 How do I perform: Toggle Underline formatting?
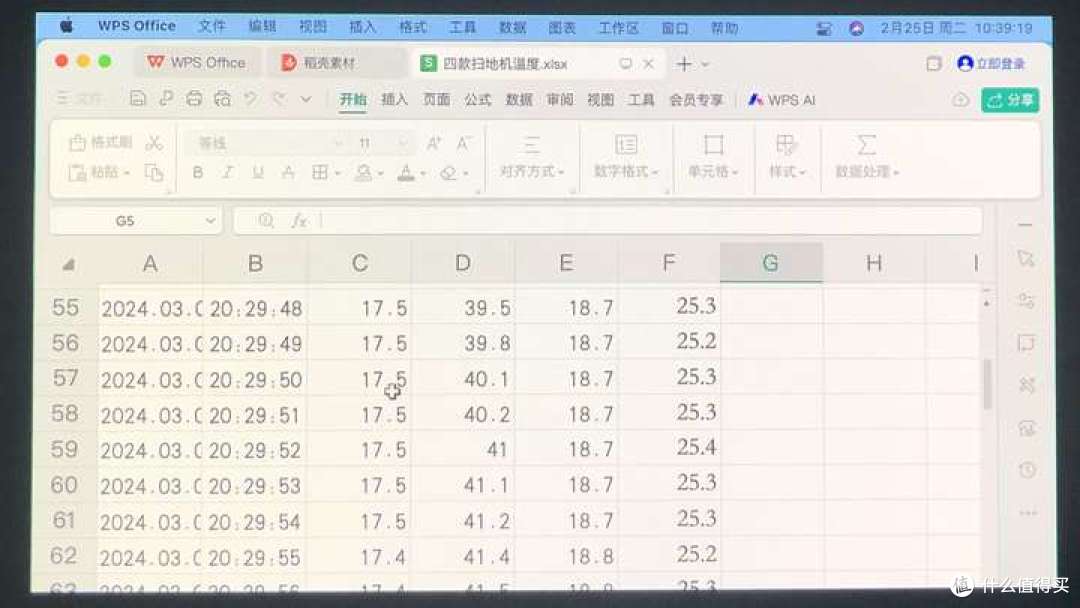[x=258, y=172]
